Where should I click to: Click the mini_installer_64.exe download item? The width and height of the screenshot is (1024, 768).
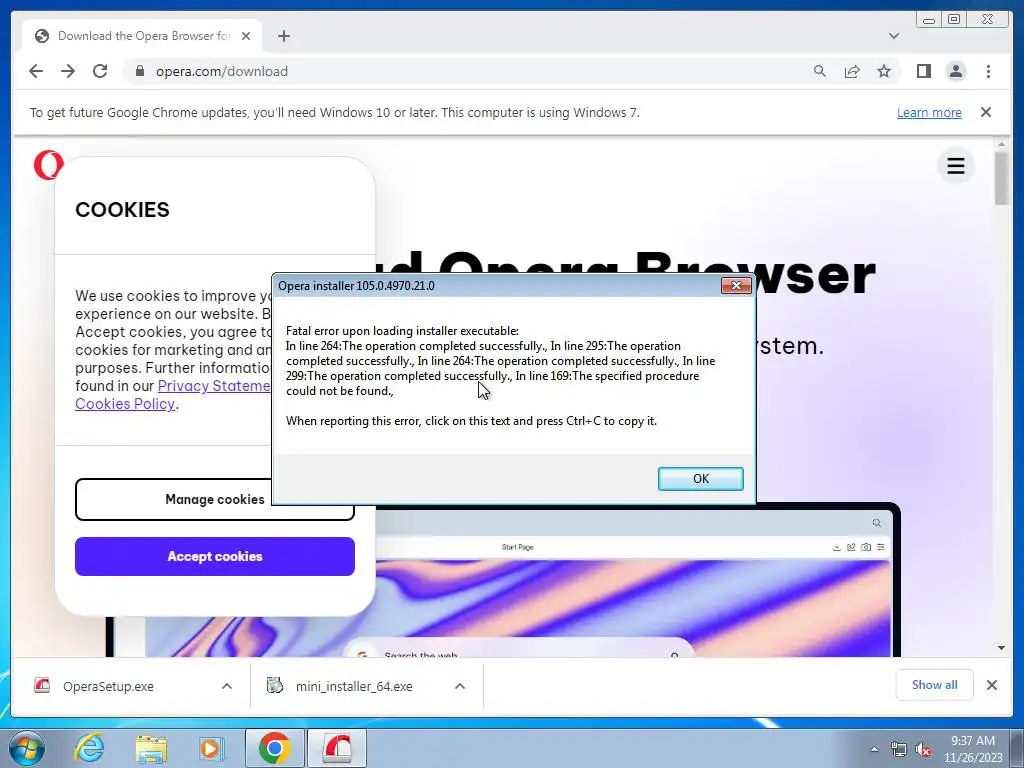pos(354,686)
